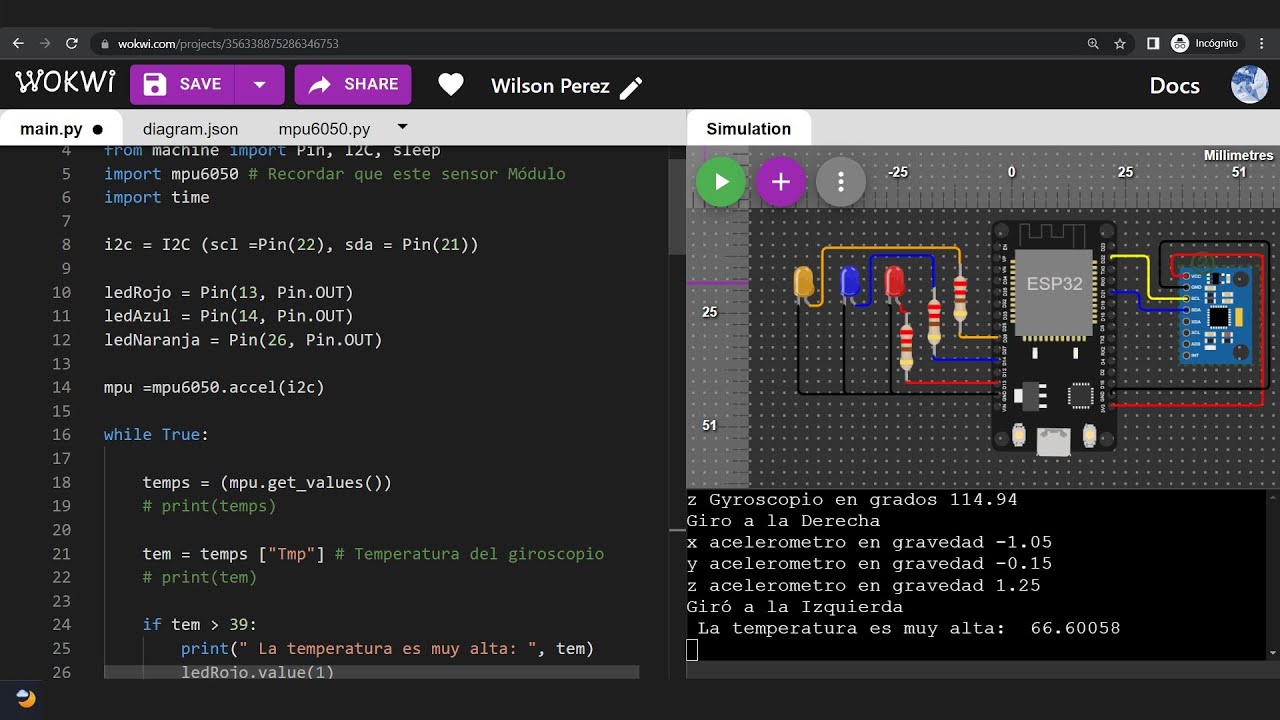Viewport: 1280px width, 720px height.
Task: Open the file tabs dropdown arrow
Action: [x=403, y=127]
